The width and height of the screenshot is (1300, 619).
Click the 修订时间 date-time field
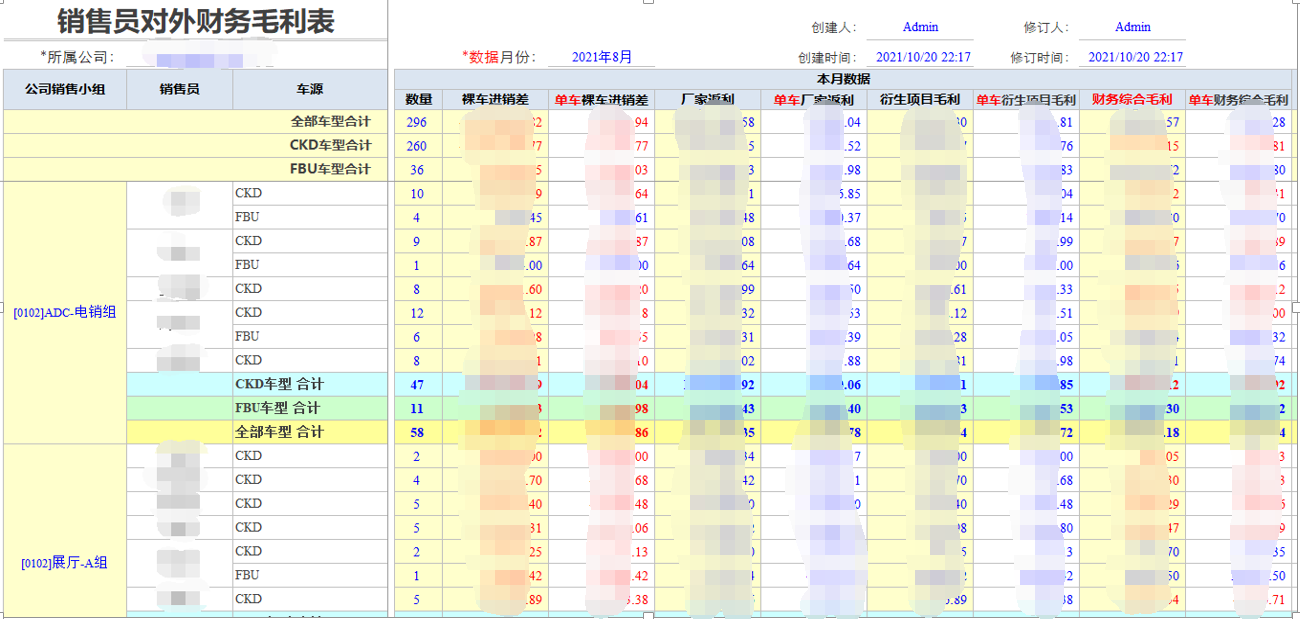point(1135,58)
